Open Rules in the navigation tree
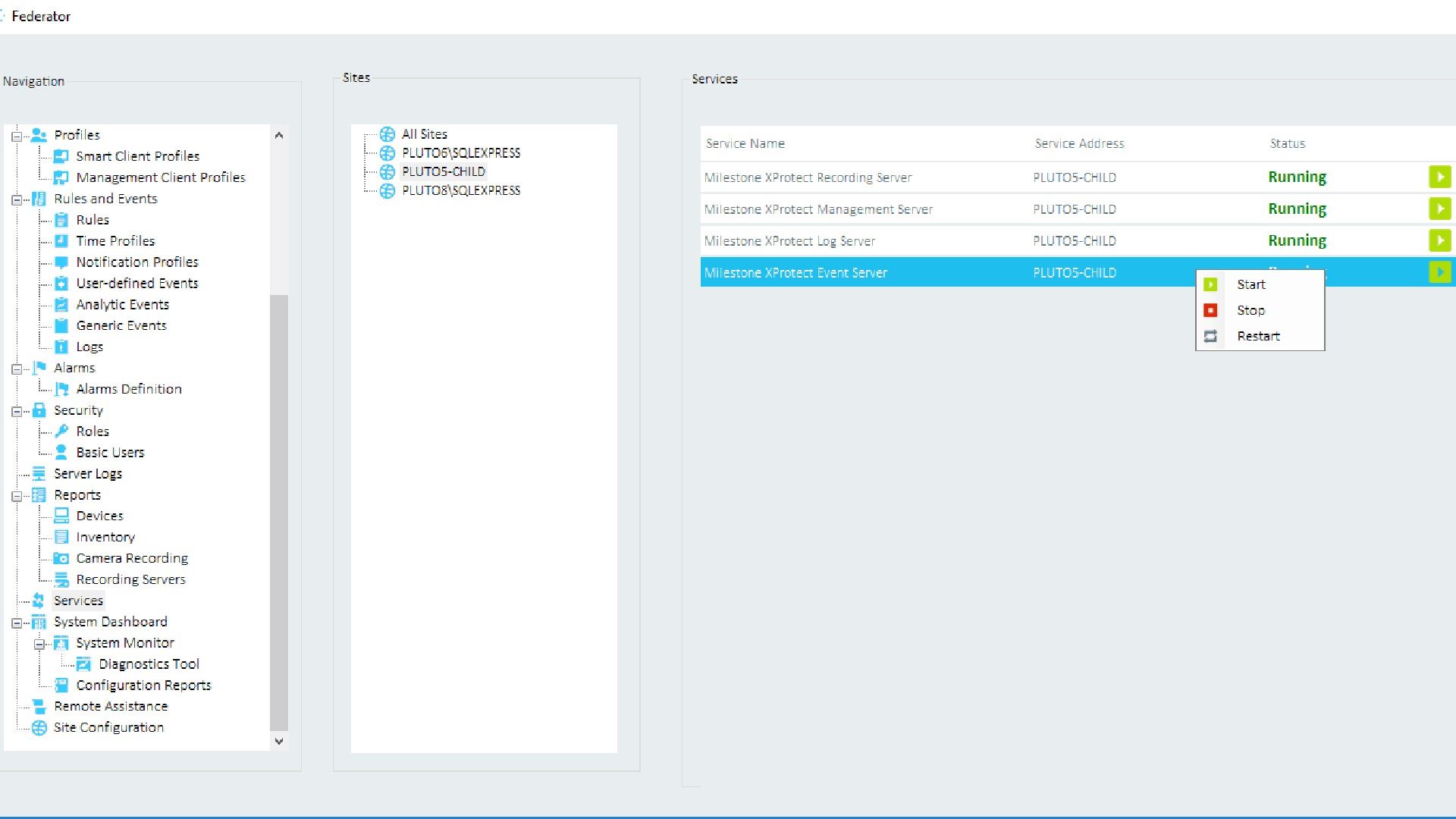The width and height of the screenshot is (1456, 819). pyautogui.click(x=93, y=220)
